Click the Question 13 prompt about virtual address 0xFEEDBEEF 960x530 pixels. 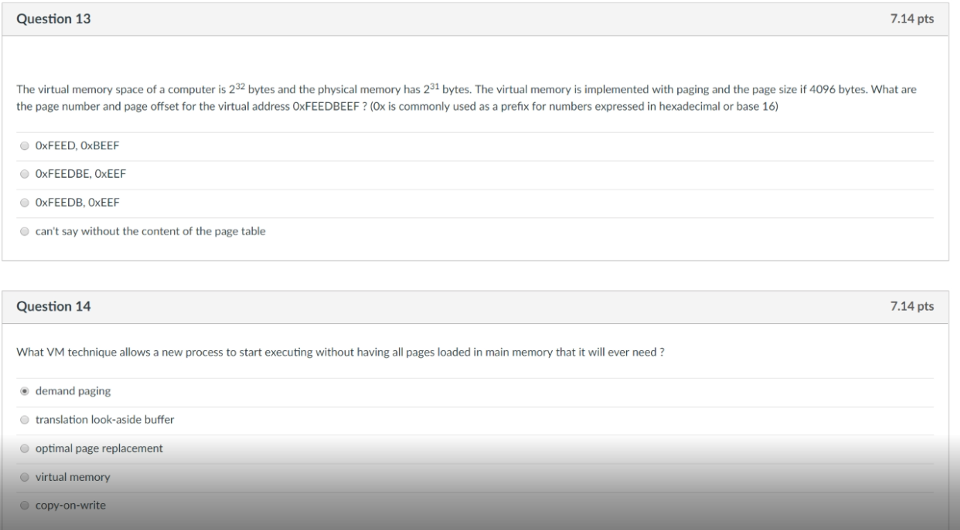(467, 98)
